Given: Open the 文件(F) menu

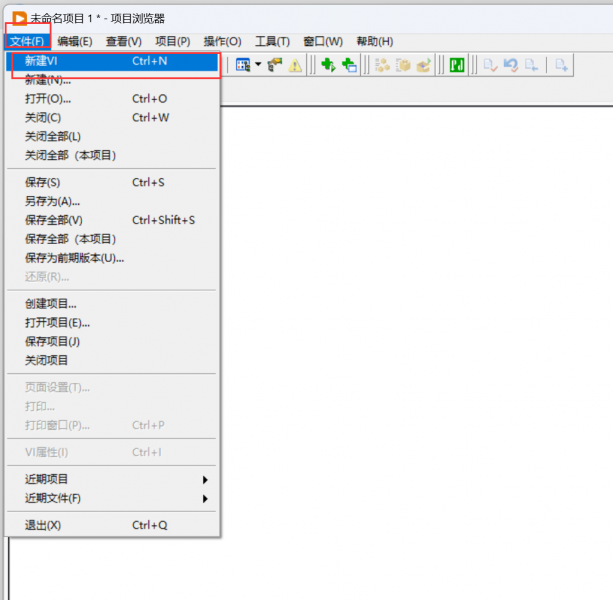Looking at the screenshot, I should (27, 41).
